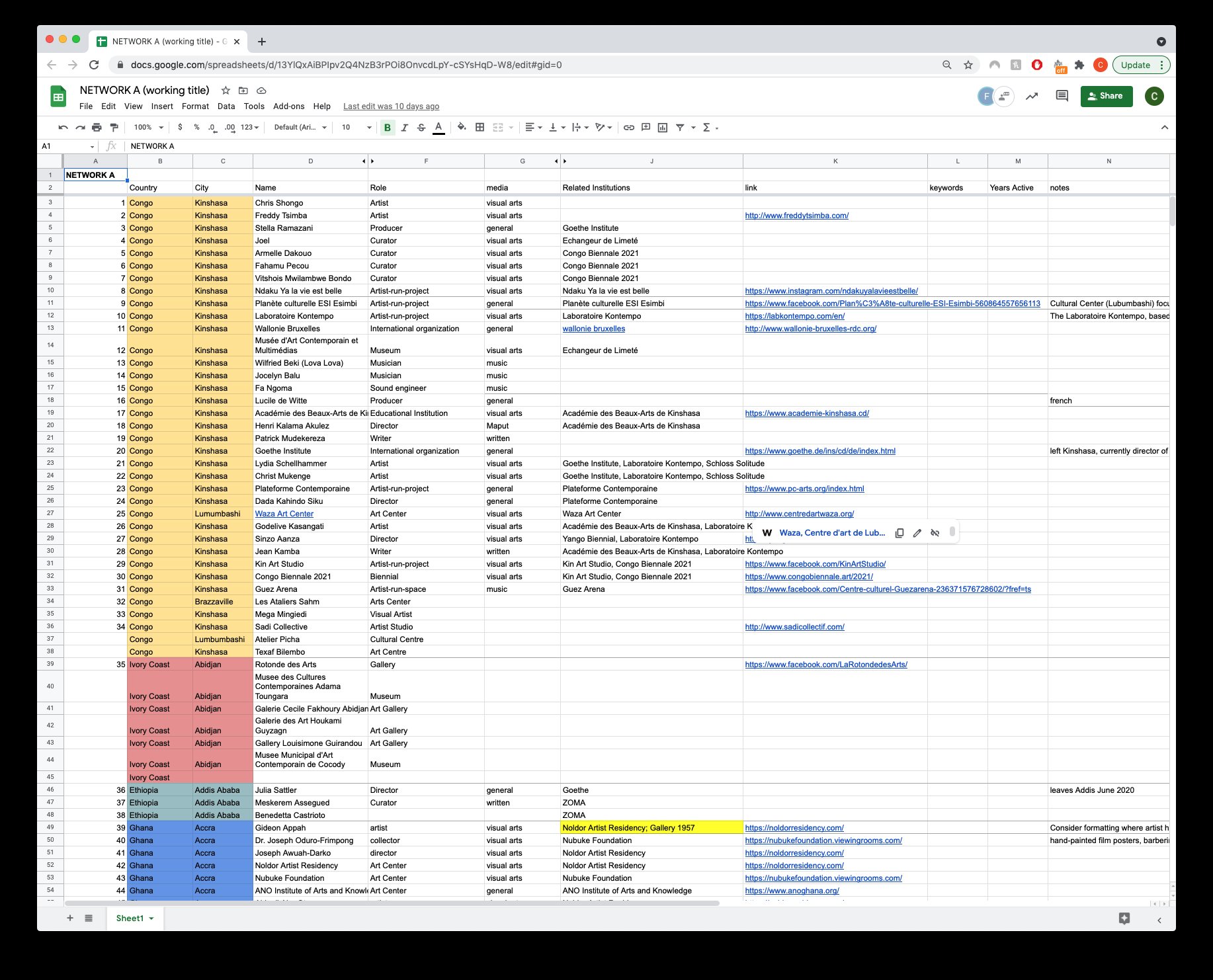The height and width of the screenshot is (980, 1213).
Task: Open the borders tool
Action: tap(480, 128)
